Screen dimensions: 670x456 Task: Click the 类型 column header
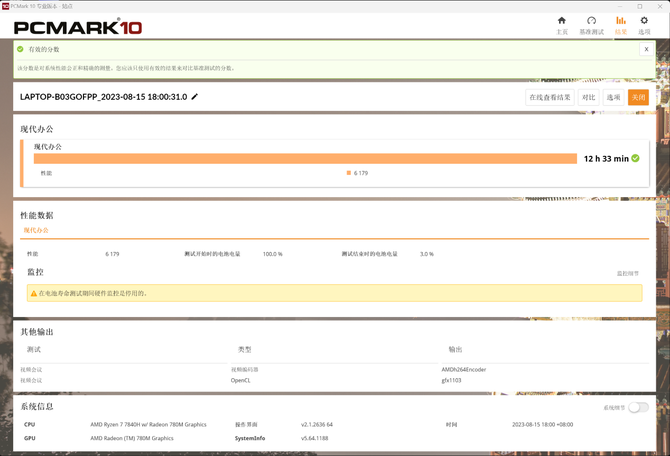(x=244, y=350)
